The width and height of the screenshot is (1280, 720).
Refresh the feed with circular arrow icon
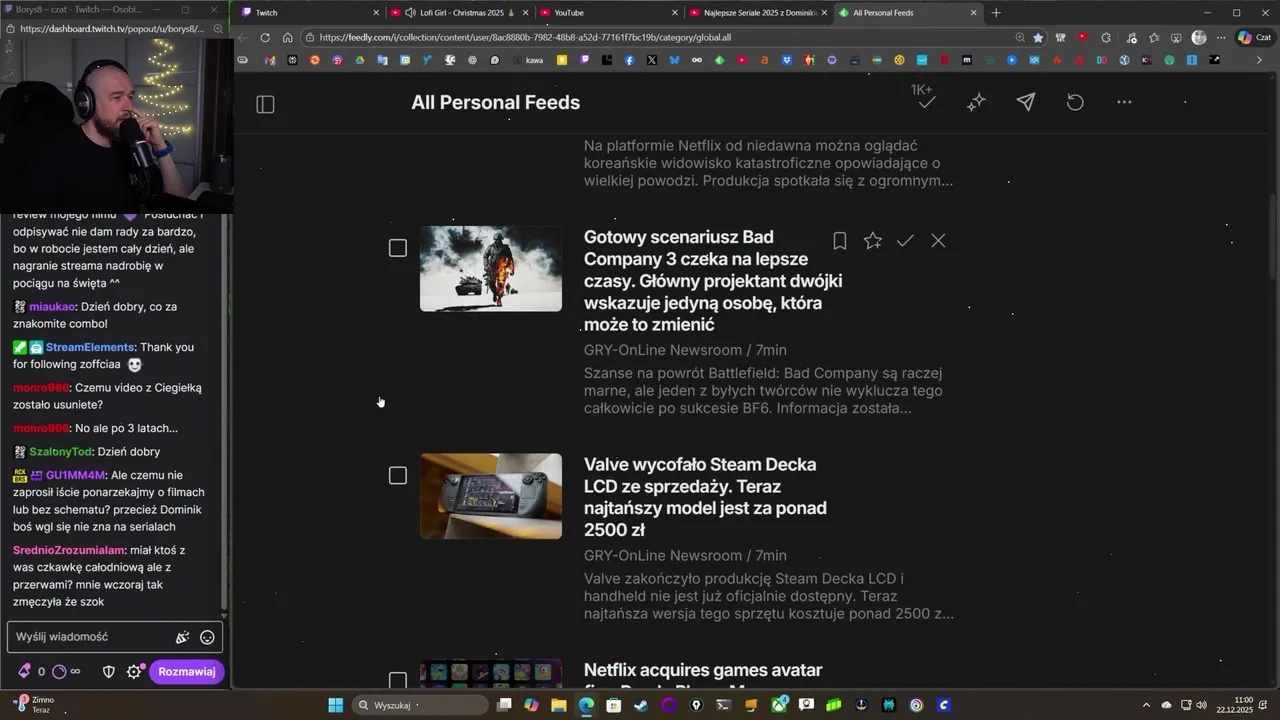pos(1075,102)
